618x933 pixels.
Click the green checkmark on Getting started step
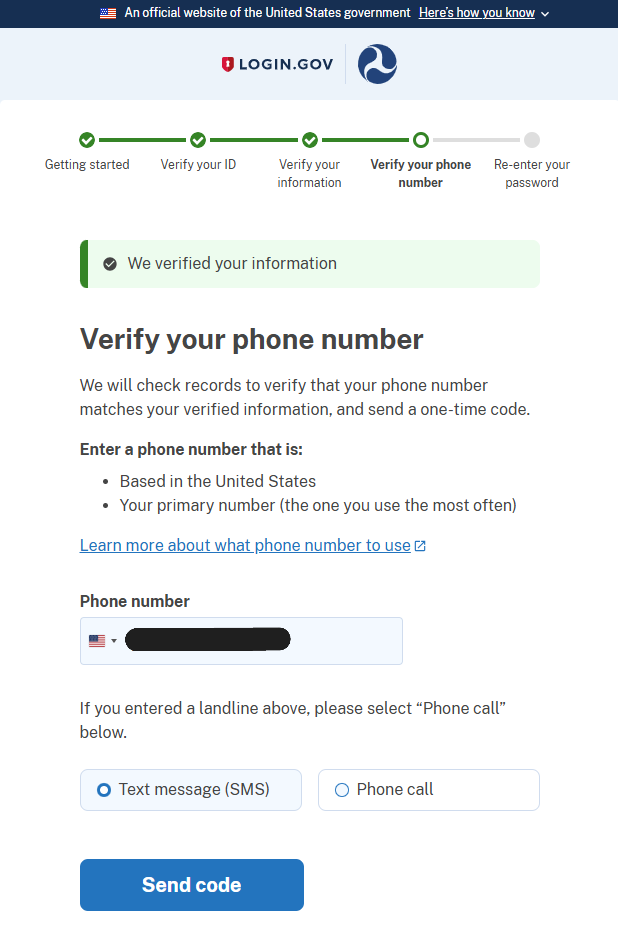[x=87, y=140]
